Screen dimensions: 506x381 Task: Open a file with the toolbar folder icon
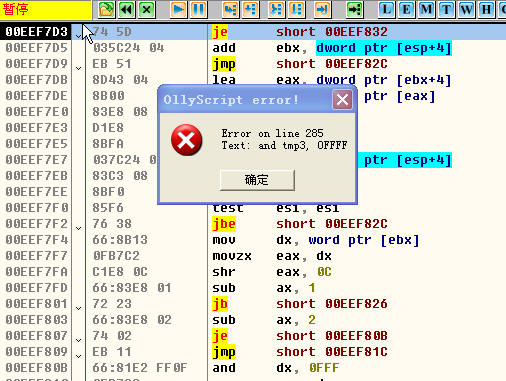106,9
